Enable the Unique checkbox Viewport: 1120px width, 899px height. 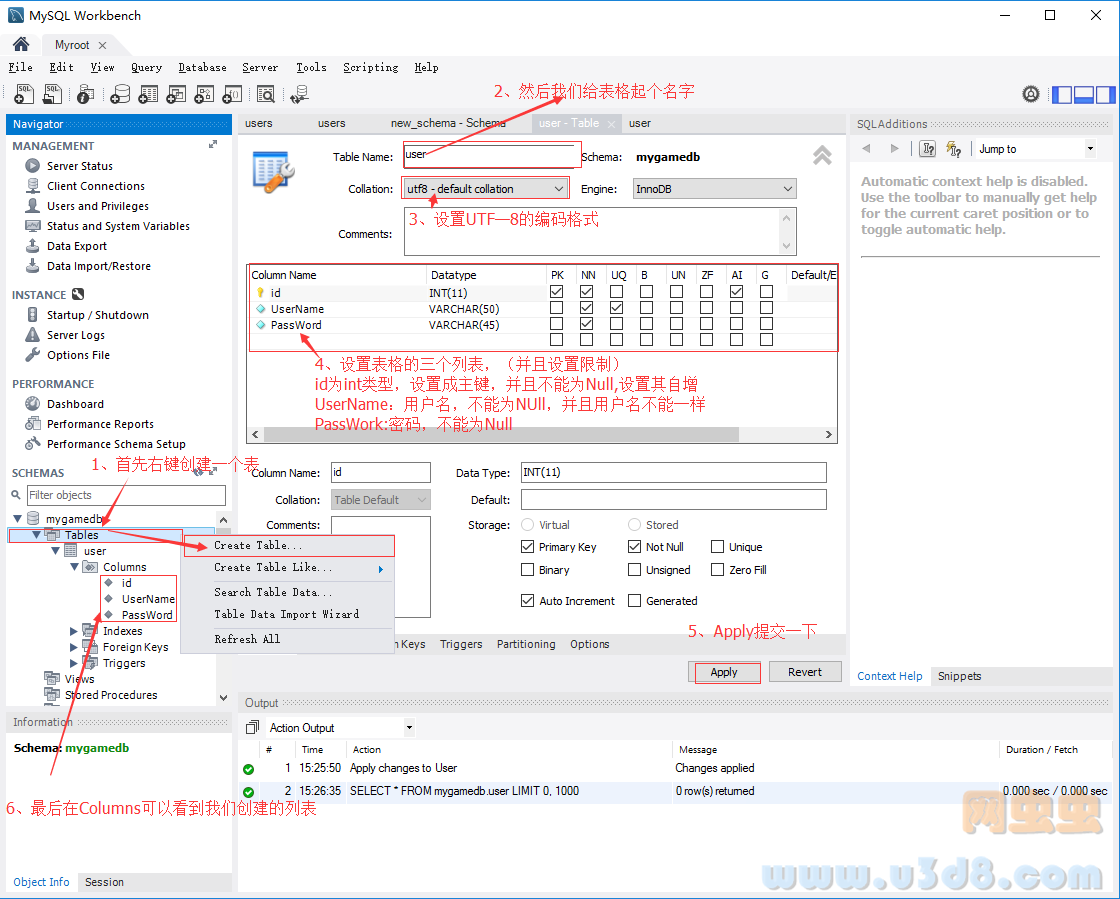717,547
